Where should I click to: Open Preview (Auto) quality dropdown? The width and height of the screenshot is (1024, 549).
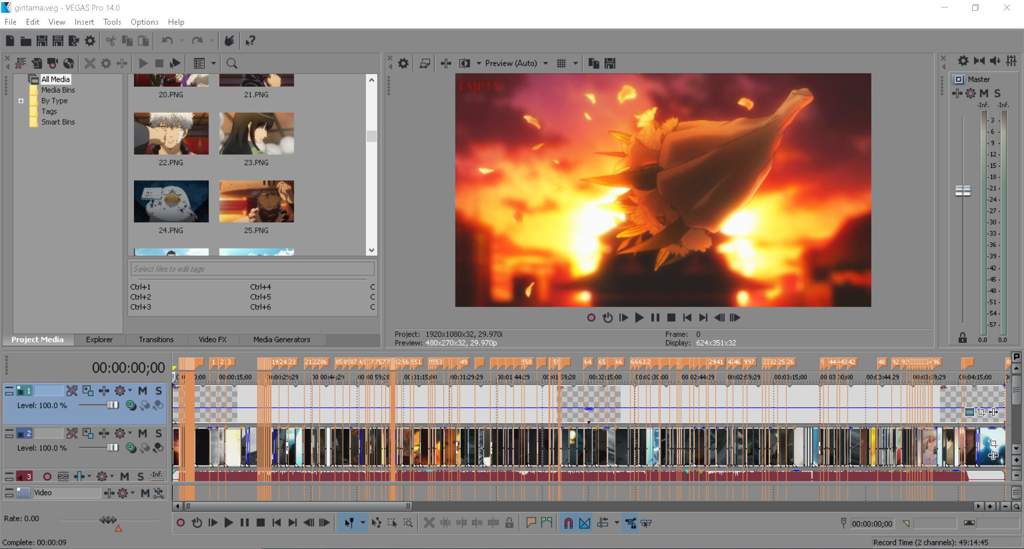pos(545,63)
